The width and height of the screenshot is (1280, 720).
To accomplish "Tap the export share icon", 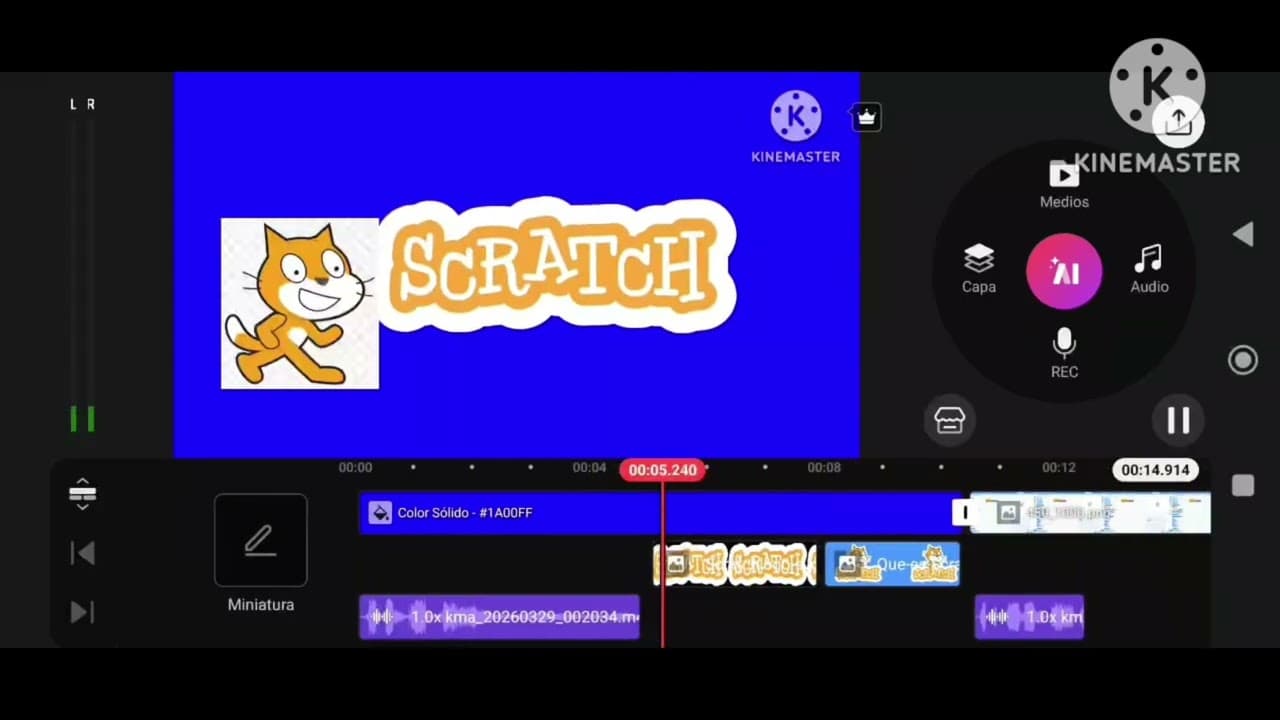I will pos(1179,121).
